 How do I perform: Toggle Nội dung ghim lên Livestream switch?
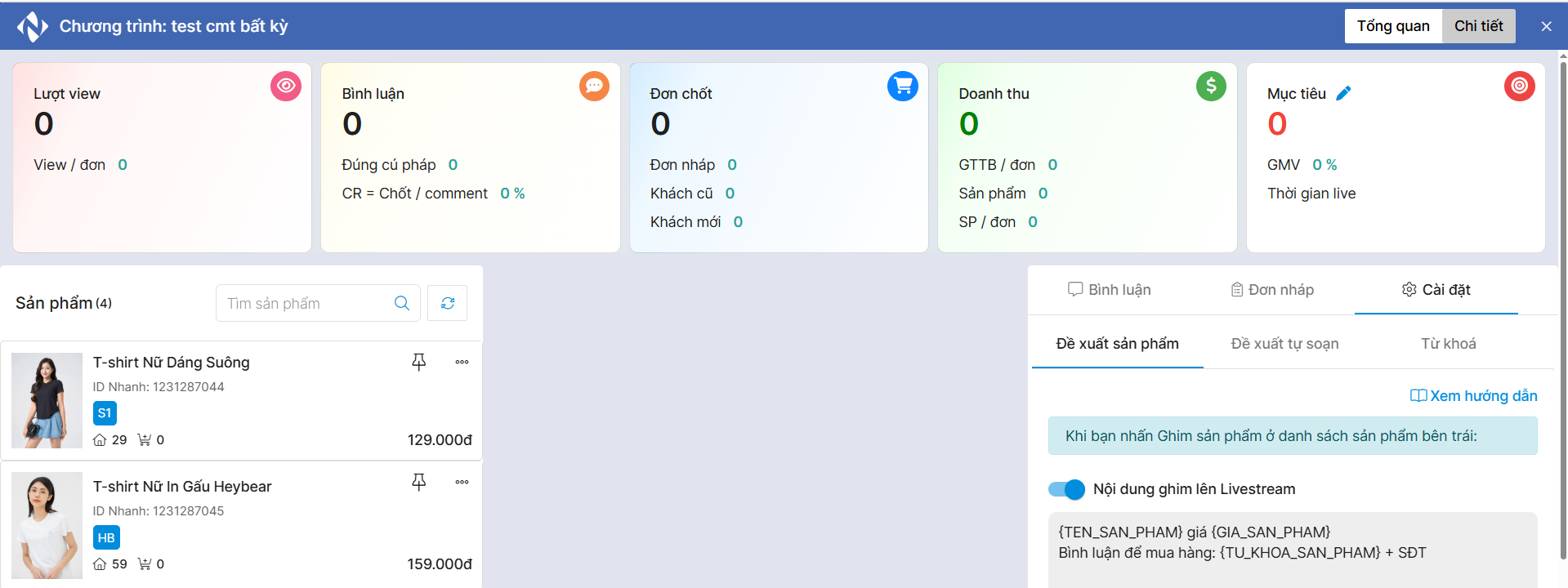coord(1066,489)
